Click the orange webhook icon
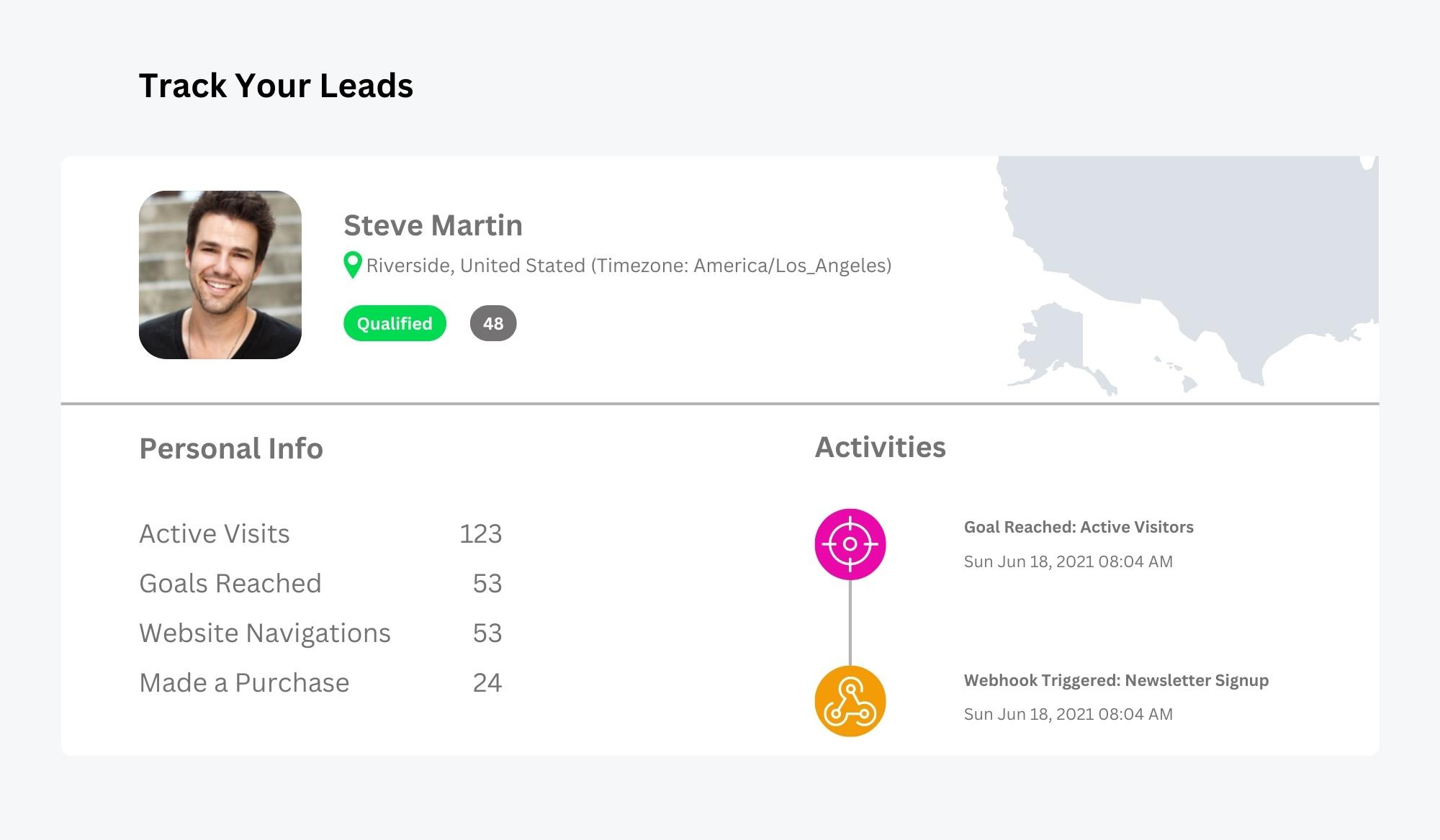 850,701
